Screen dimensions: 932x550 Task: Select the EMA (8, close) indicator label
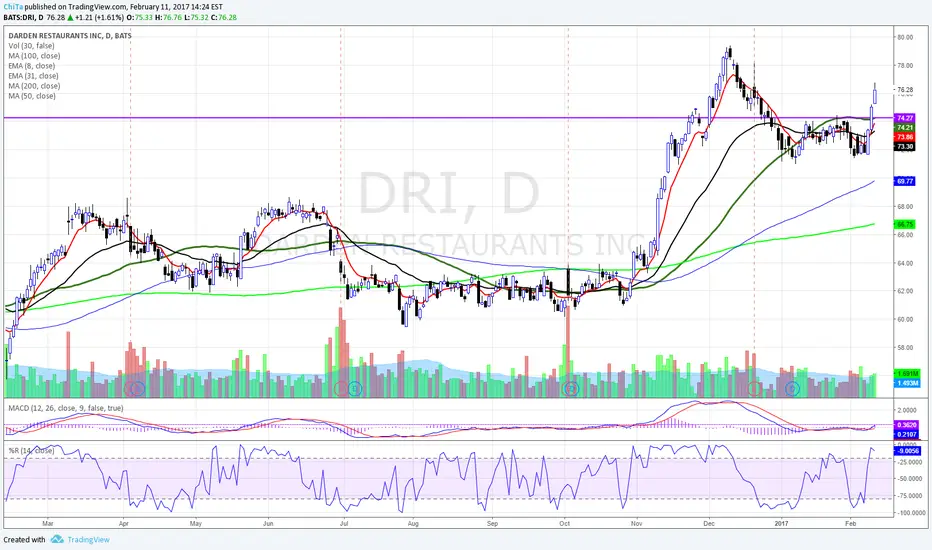(x=32, y=66)
